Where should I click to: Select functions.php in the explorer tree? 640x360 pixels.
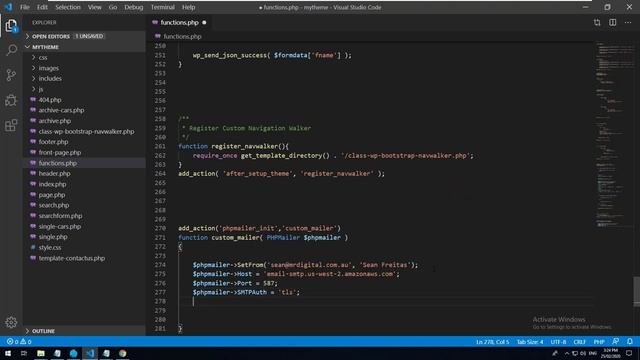pos(84,163)
